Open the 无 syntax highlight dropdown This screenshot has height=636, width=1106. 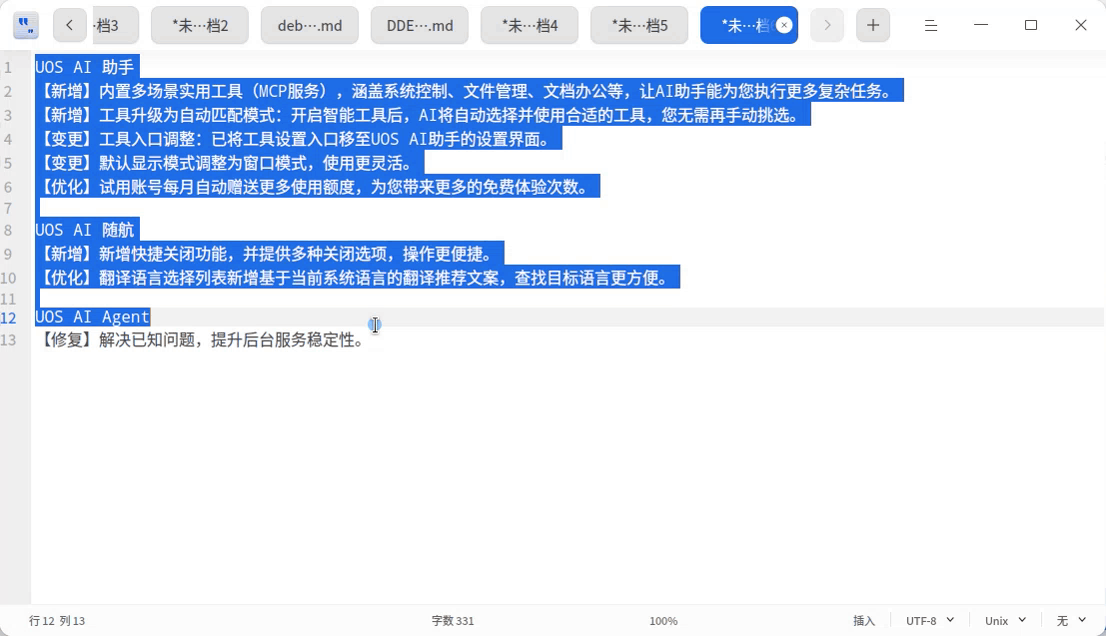click(1071, 620)
